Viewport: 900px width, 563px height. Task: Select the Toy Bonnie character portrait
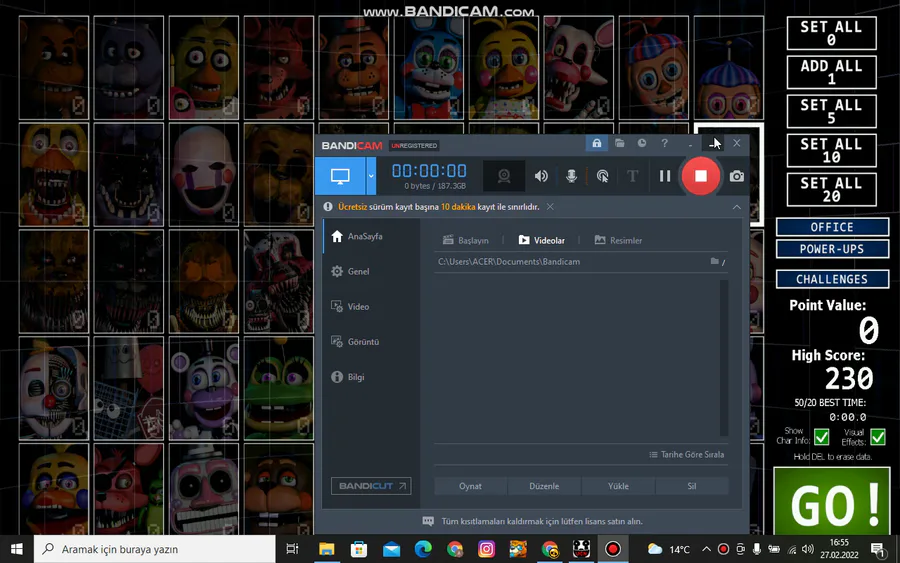429,68
